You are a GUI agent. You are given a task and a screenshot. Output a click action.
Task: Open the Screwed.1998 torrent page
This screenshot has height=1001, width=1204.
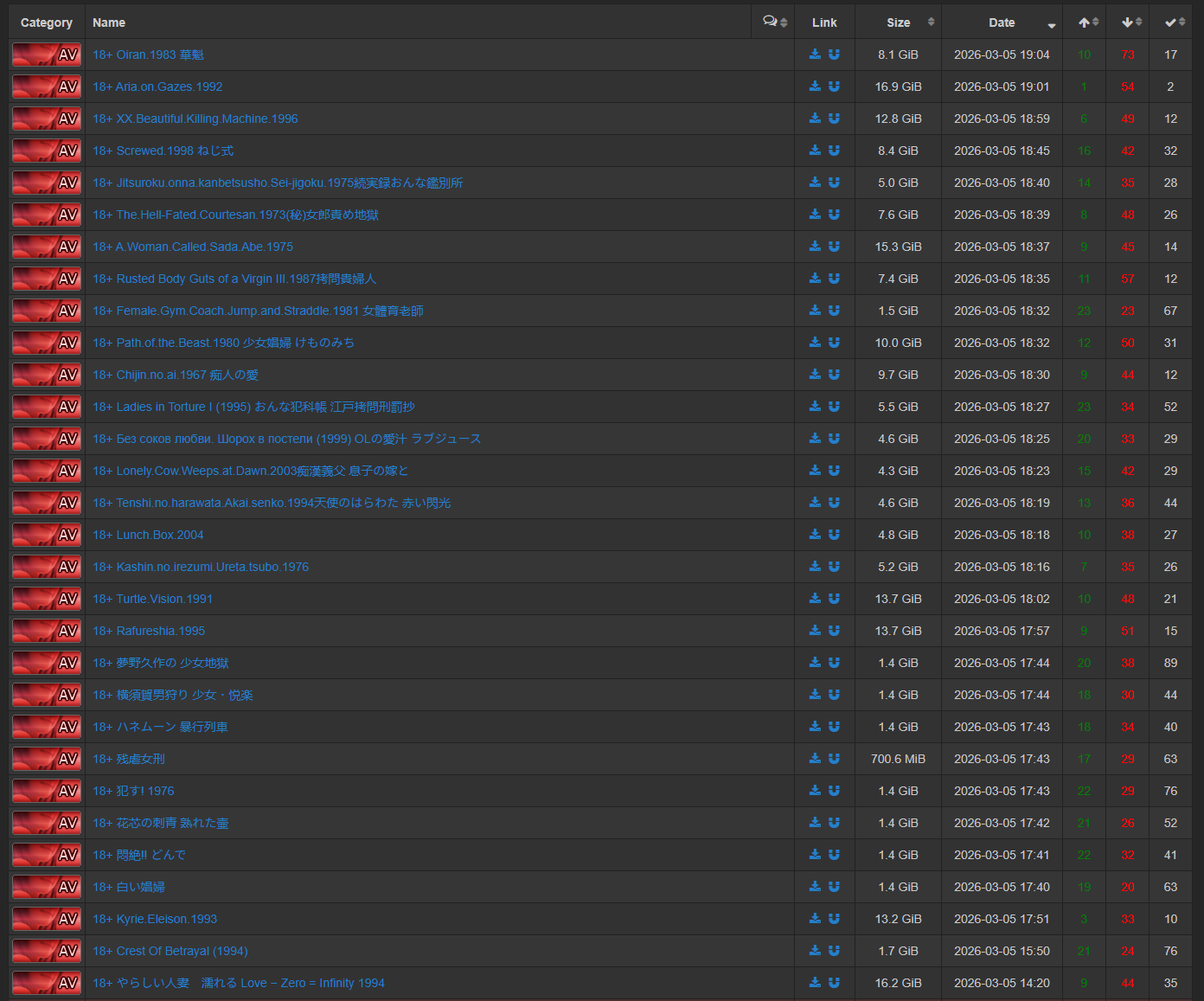[x=163, y=151]
